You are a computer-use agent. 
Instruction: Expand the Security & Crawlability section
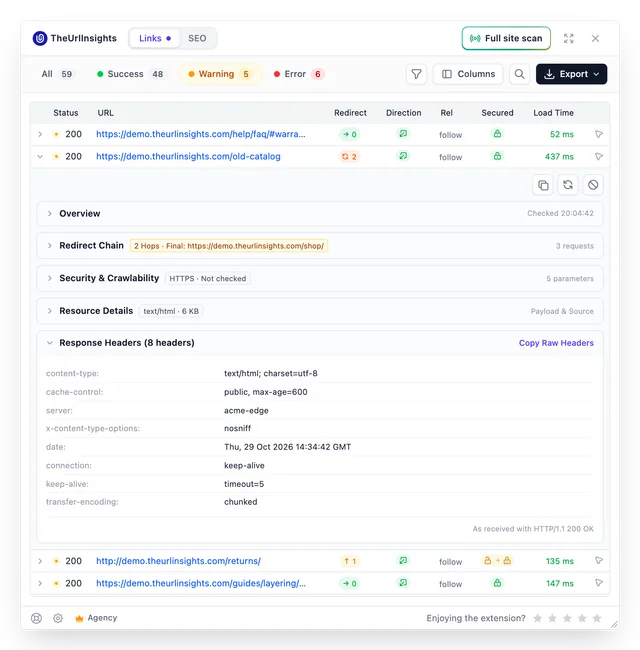pos(320,279)
